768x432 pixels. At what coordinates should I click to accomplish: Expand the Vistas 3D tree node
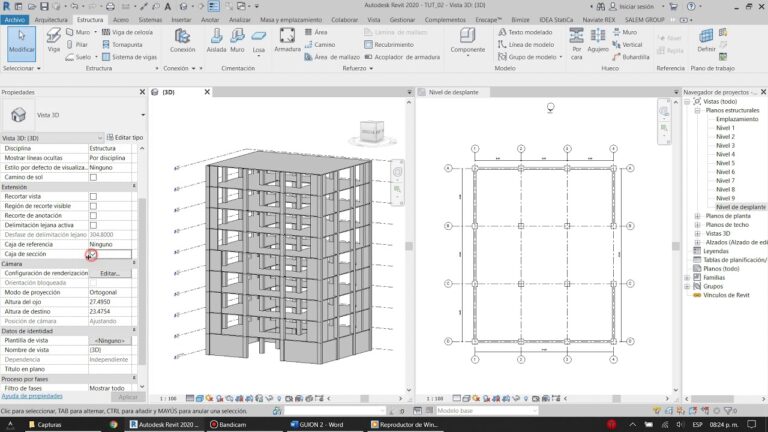click(x=697, y=234)
